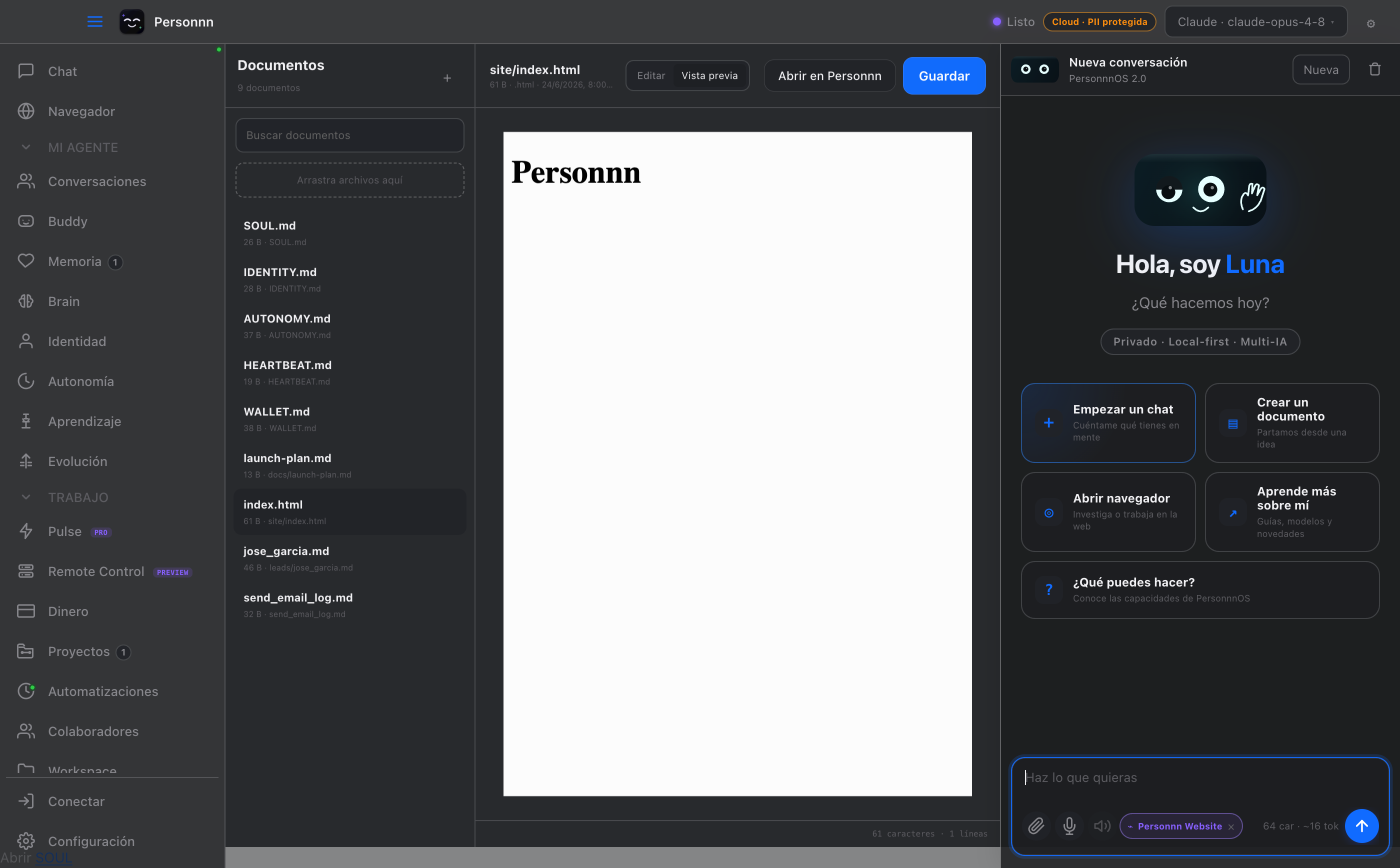Switch to Vista previa mode
This screenshot has height=868, width=1400.
pos(709,76)
